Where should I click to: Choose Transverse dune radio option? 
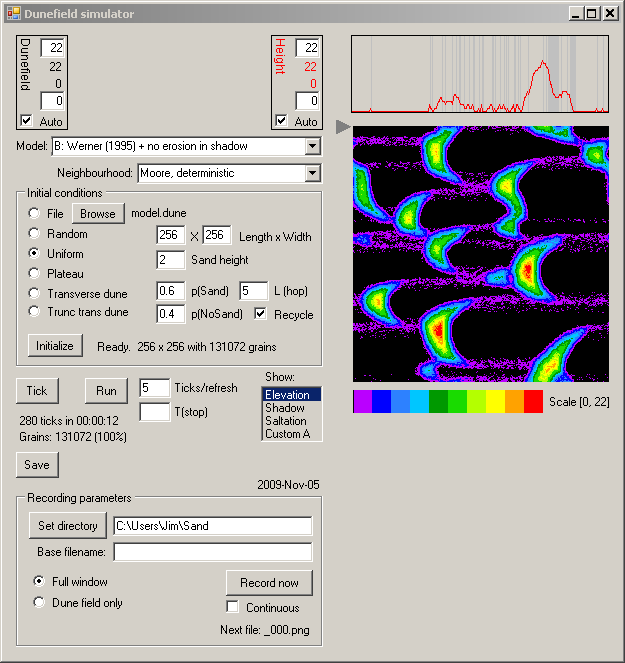[35, 293]
